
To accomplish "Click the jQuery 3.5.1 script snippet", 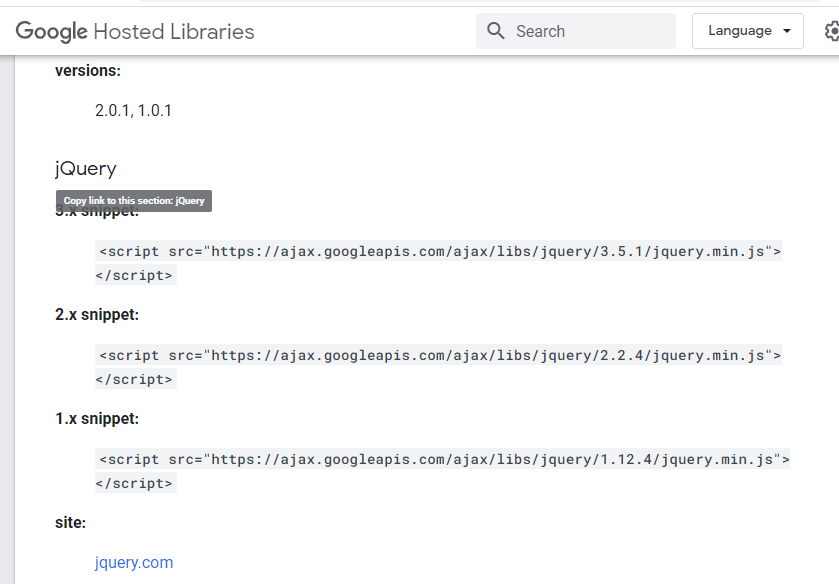I will click(438, 263).
